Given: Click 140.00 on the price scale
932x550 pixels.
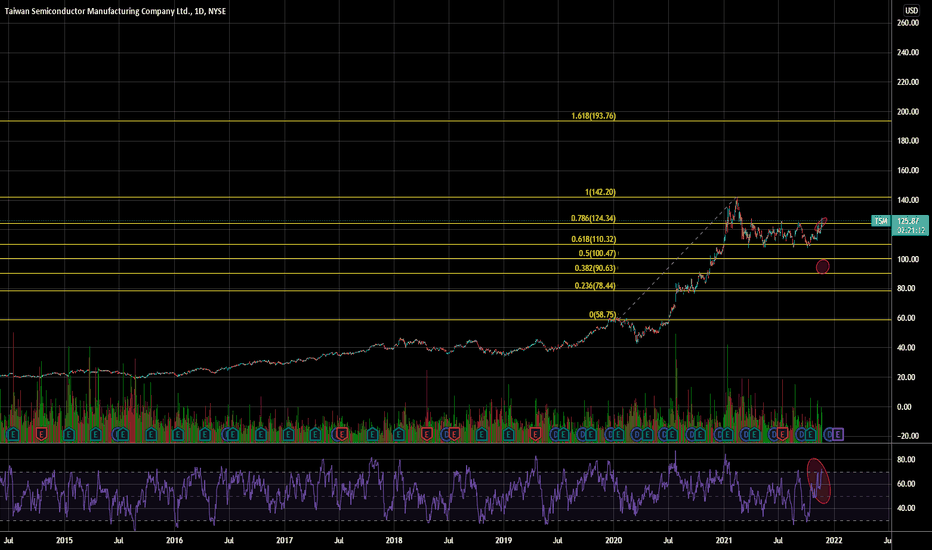Looking at the screenshot, I should (908, 200).
